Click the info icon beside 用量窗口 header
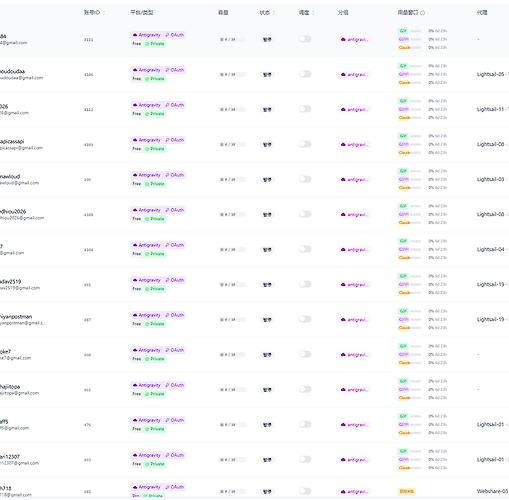 423,13
